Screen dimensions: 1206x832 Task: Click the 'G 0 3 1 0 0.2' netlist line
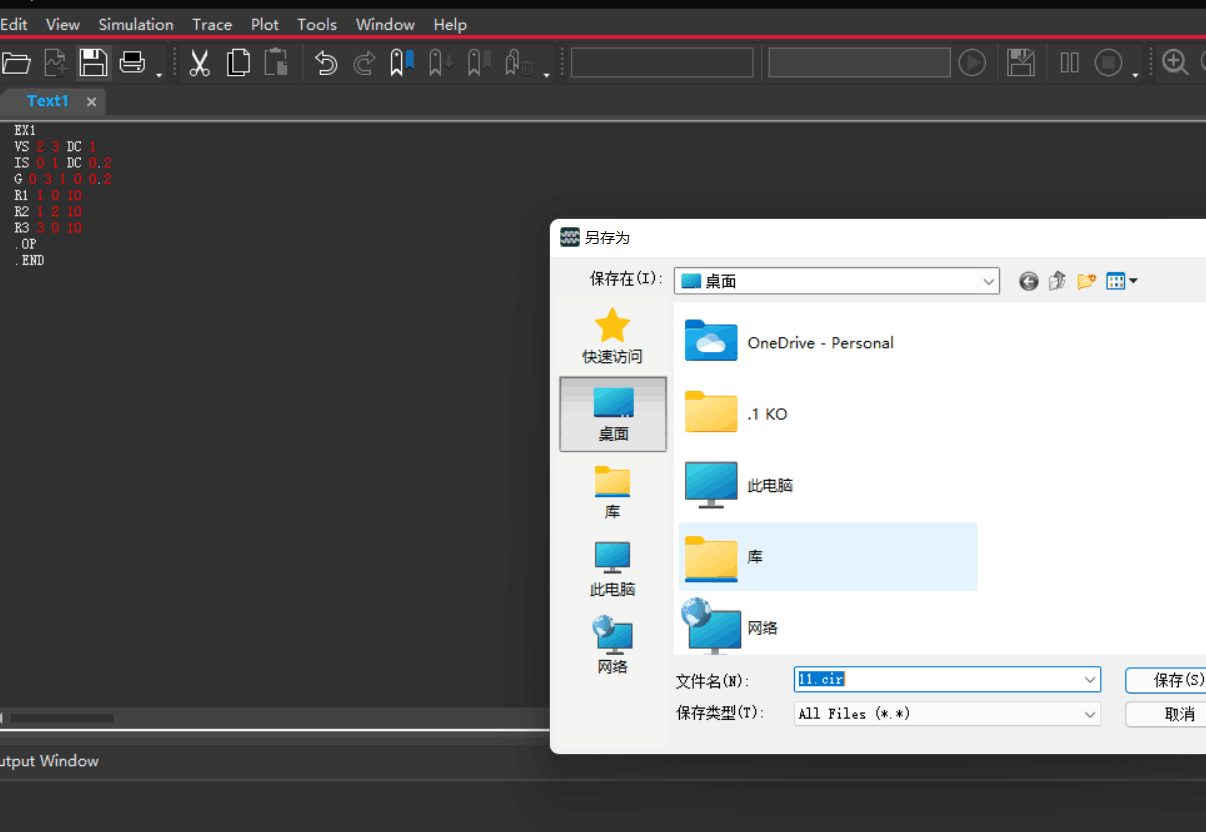63,179
